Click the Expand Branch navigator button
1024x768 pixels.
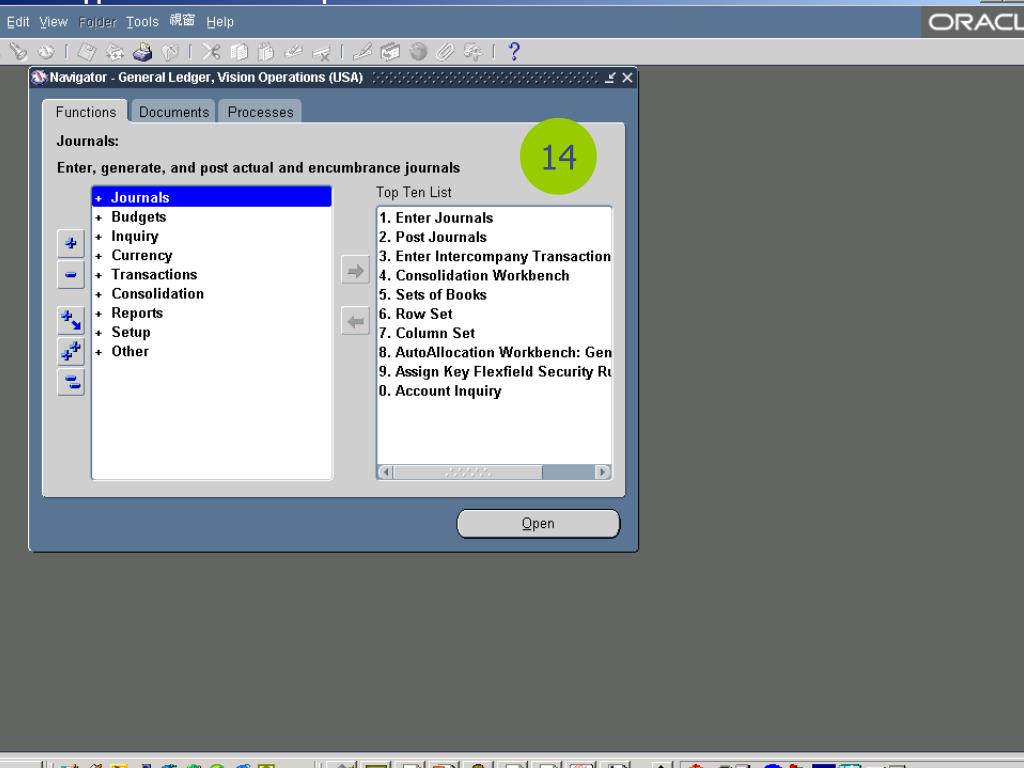[71, 320]
